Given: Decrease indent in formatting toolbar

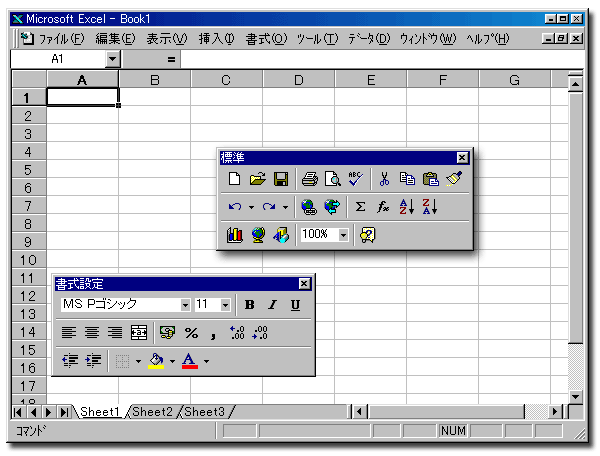Looking at the screenshot, I should coord(70,360).
